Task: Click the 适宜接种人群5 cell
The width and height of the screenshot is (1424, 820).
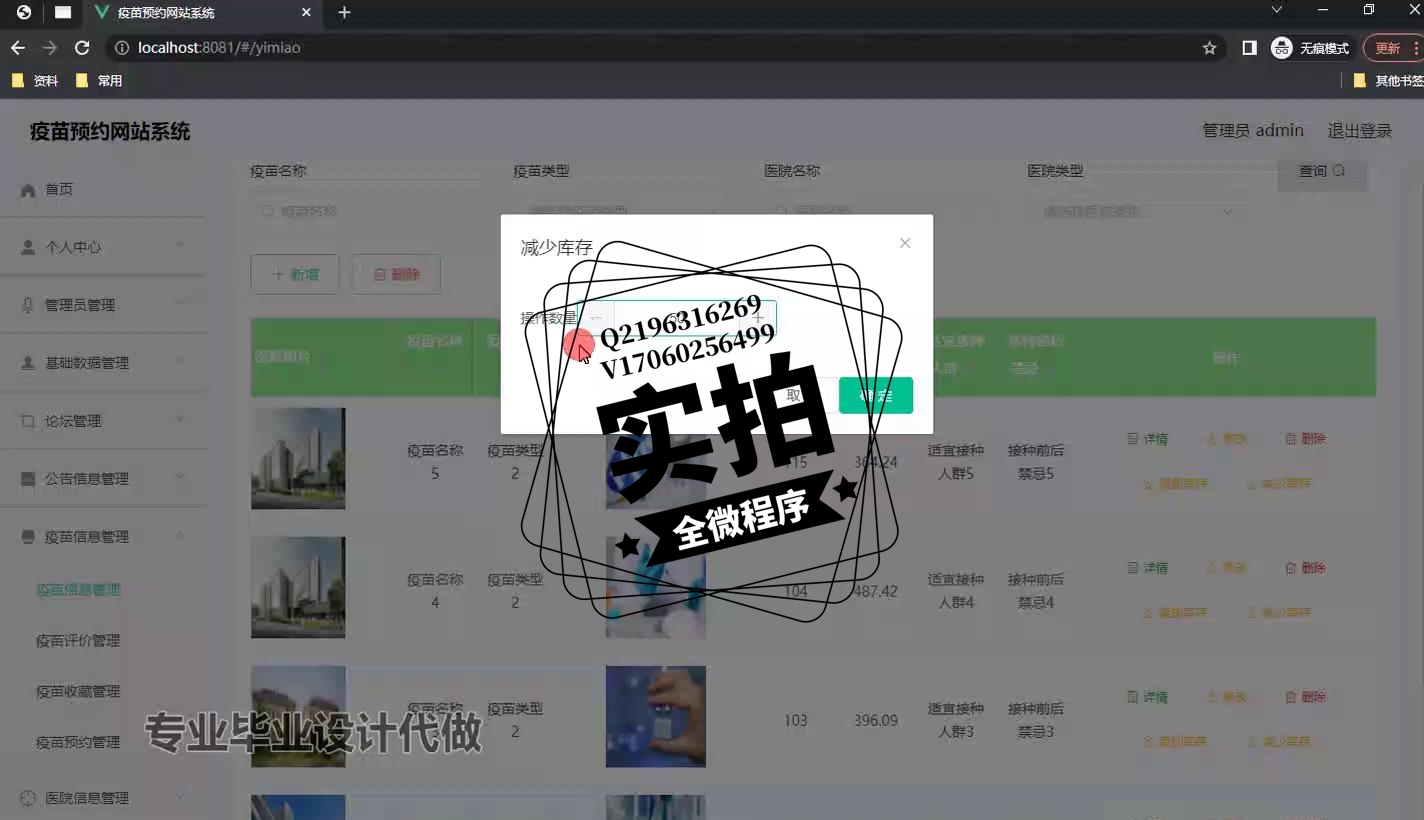Action: pos(956,462)
